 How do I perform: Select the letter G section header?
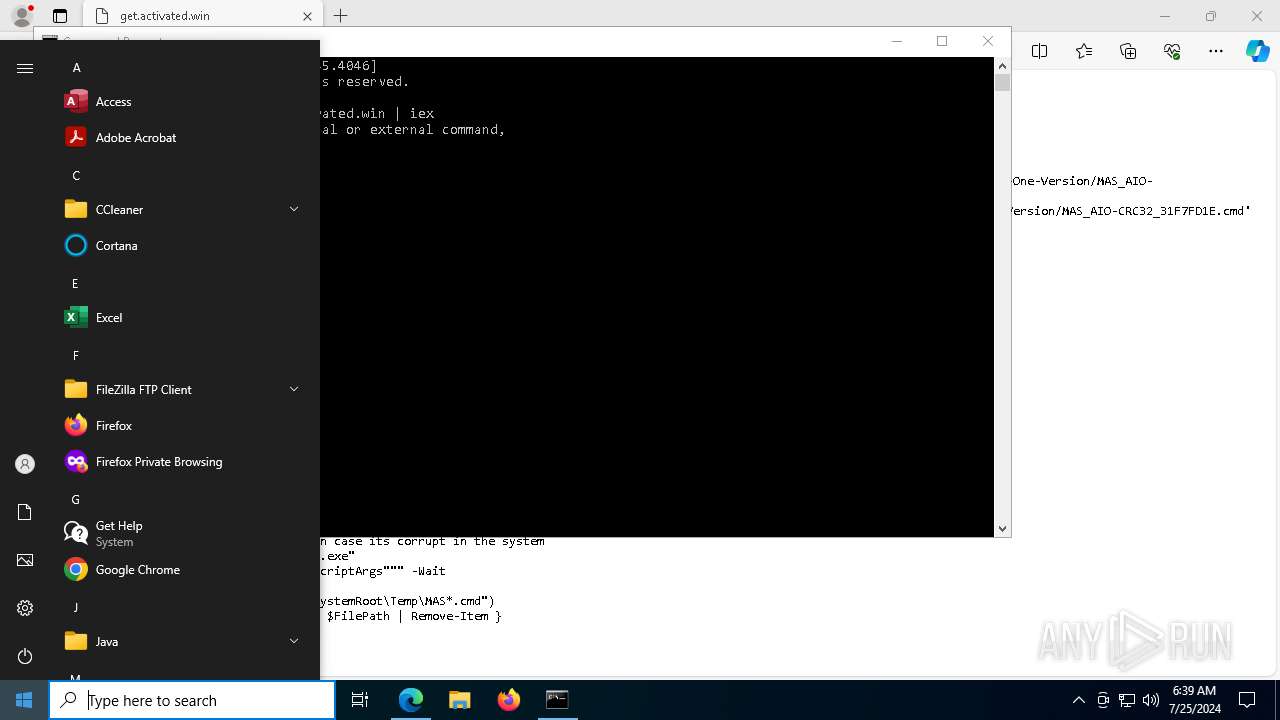(x=76, y=500)
